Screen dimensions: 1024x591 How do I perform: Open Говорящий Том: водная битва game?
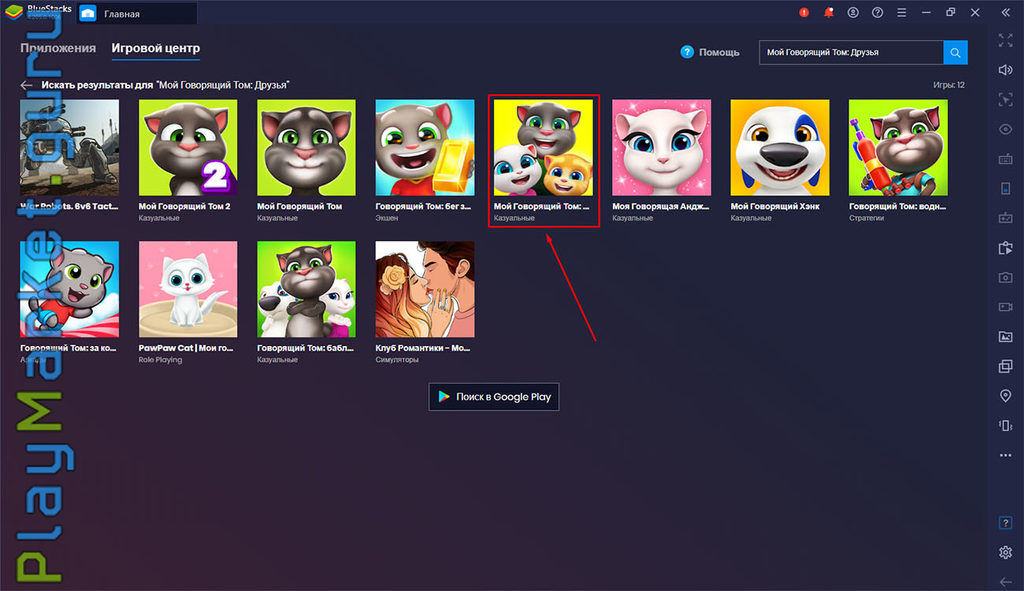898,148
